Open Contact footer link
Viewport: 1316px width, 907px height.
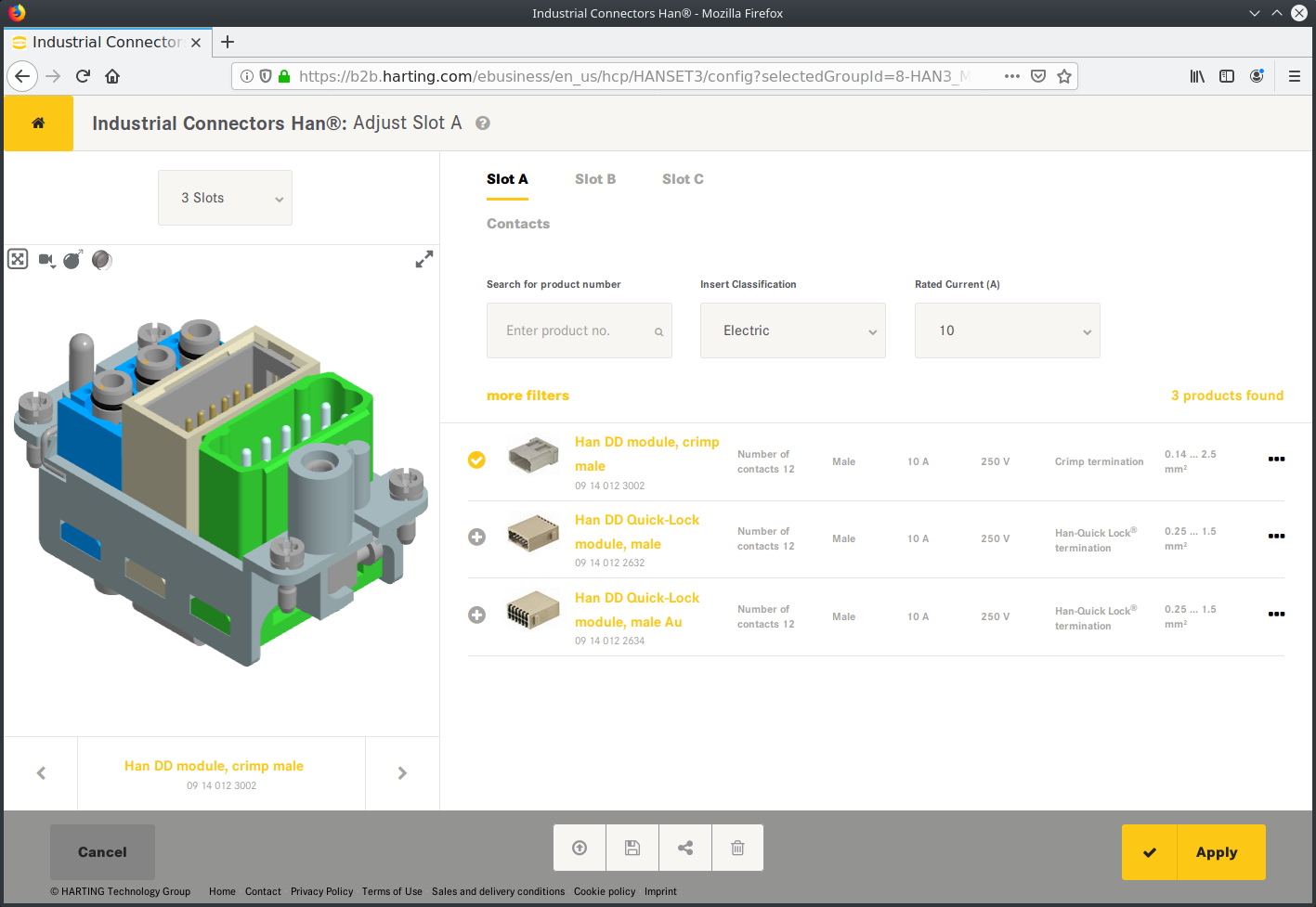(x=263, y=891)
